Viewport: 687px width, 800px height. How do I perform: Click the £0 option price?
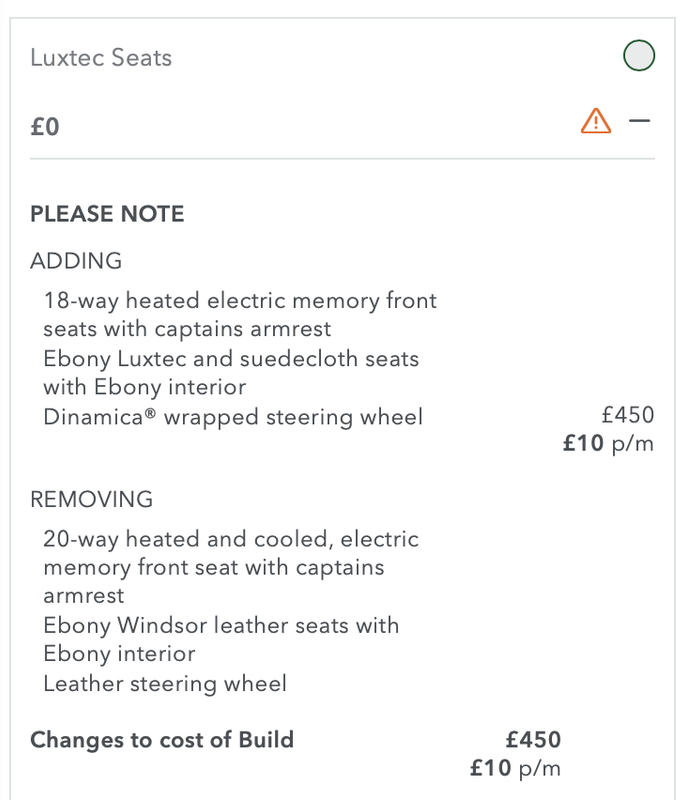45,128
